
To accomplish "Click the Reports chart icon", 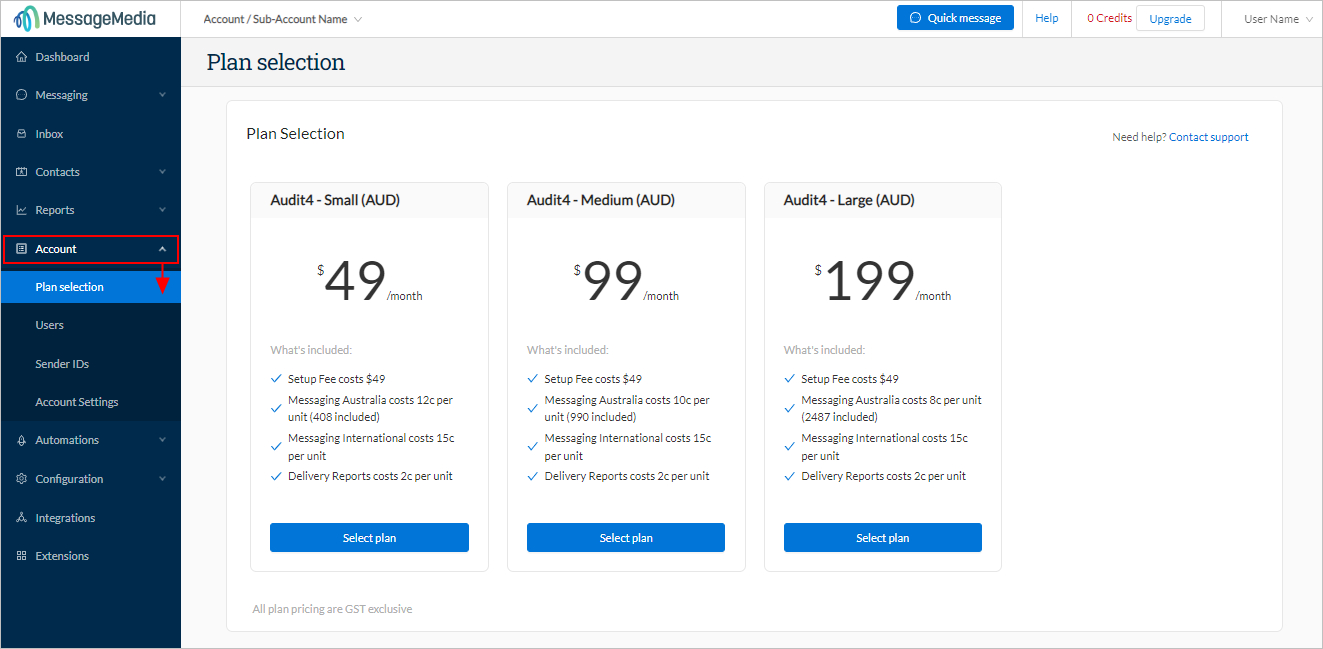I will [x=22, y=210].
